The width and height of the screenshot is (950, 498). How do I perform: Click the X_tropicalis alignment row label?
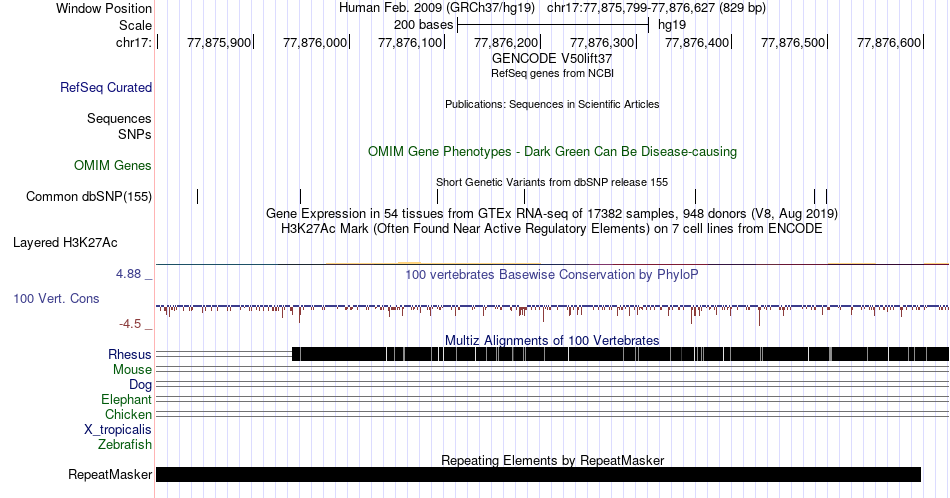click(x=118, y=430)
